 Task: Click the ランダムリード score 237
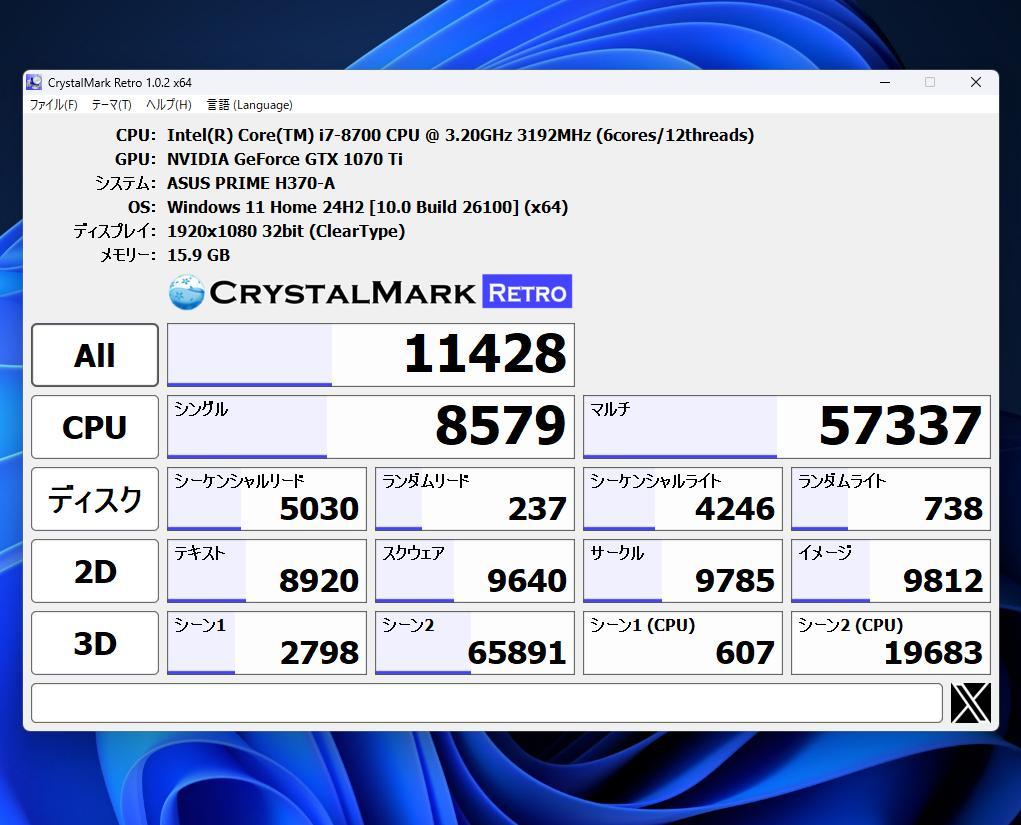click(475, 499)
